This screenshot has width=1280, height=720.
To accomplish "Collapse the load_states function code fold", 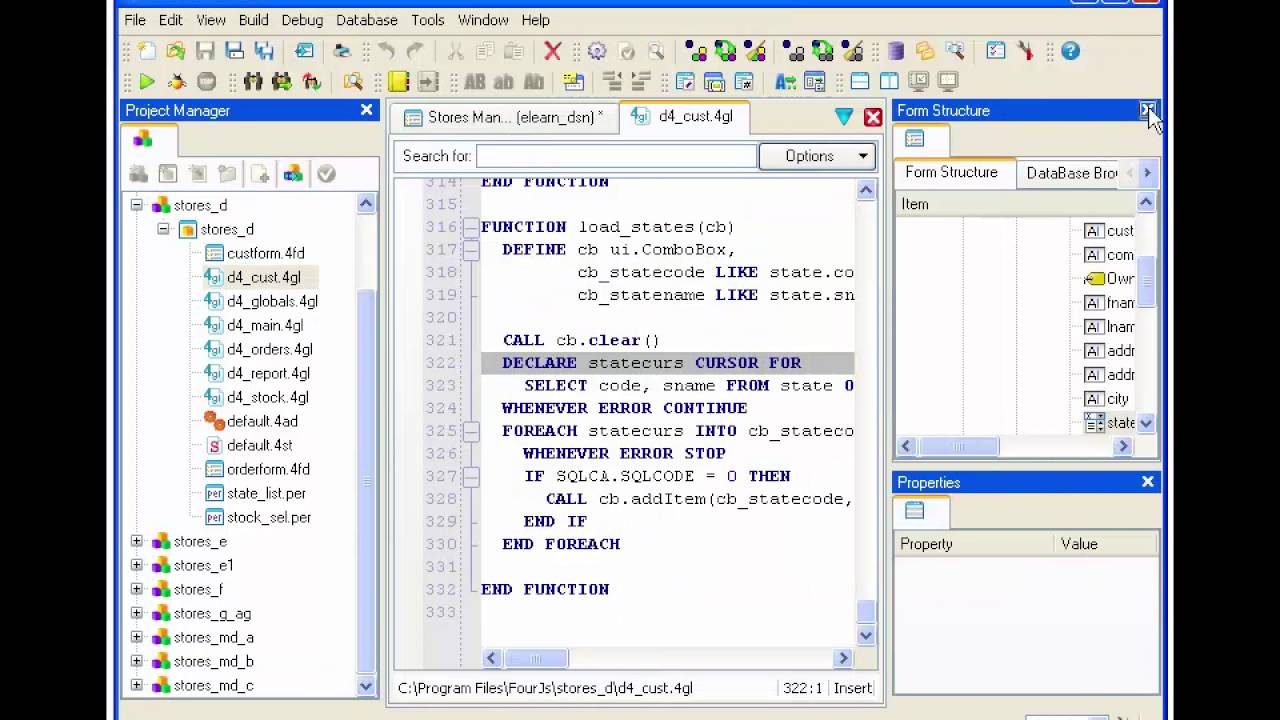I will (470, 227).
